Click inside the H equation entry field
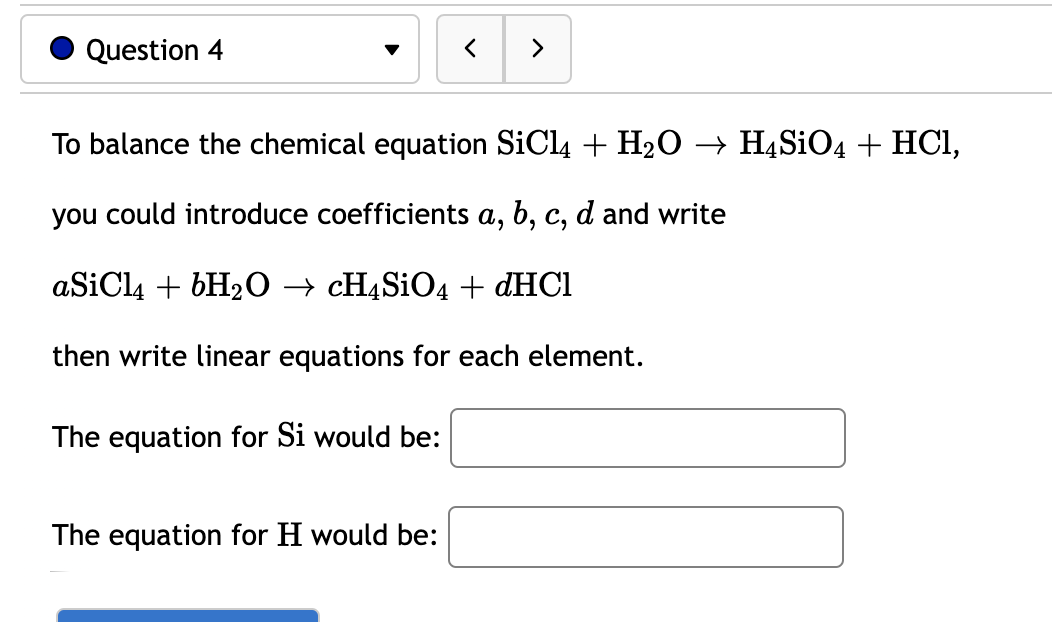 click(646, 537)
